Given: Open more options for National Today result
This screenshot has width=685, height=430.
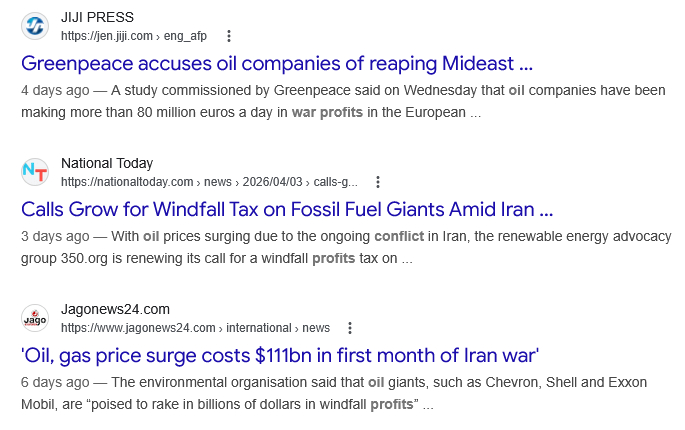Looking at the screenshot, I should (378, 182).
